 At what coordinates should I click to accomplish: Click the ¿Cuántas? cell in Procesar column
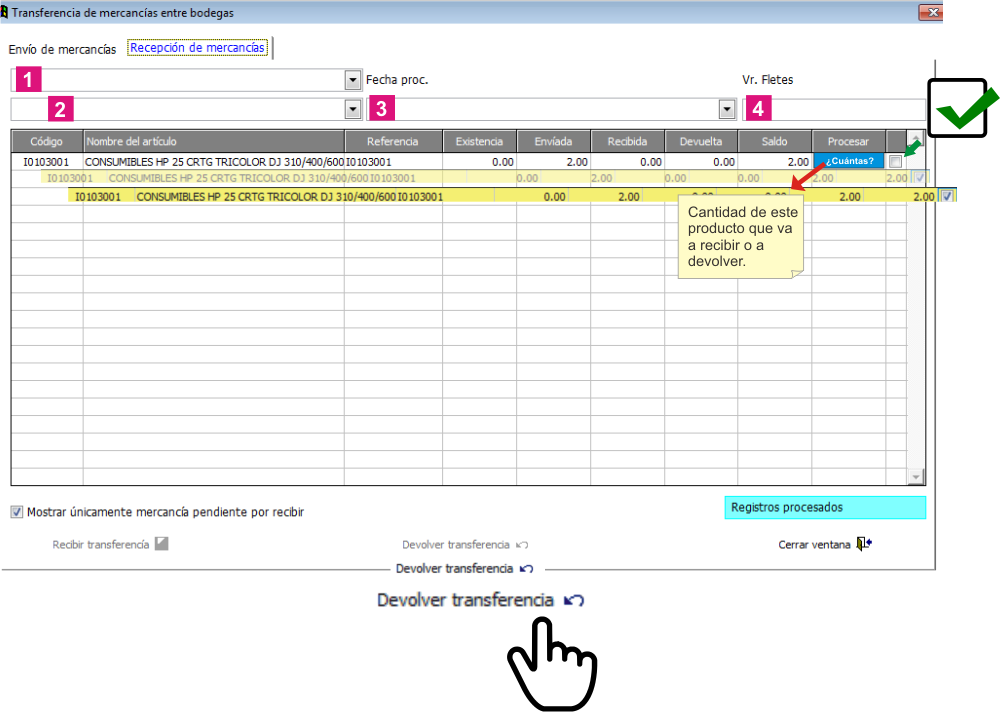[x=849, y=161]
